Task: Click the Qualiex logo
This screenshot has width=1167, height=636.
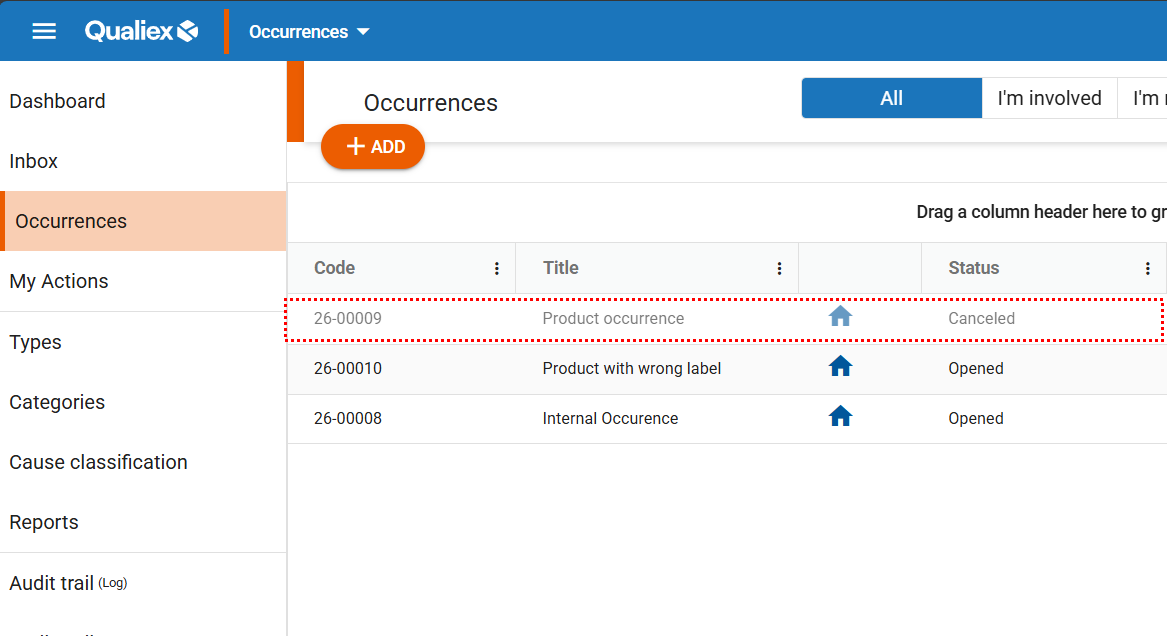Action: click(141, 31)
